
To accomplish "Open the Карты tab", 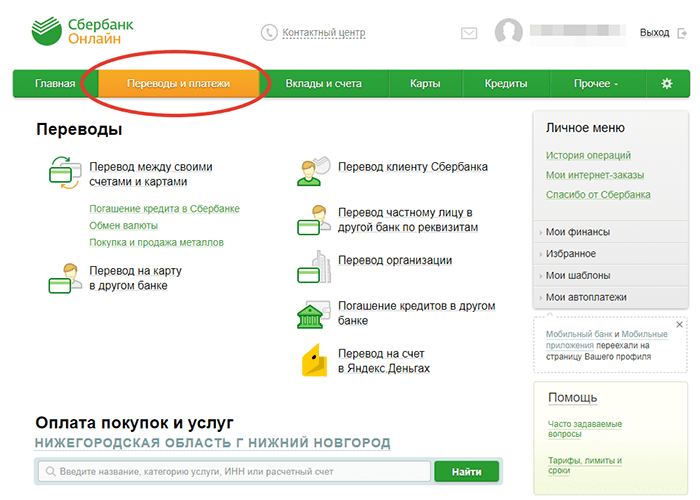I will click(425, 83).
